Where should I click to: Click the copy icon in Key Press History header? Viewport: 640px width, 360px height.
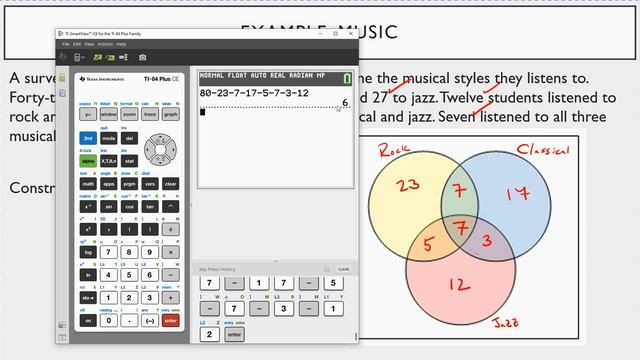point(327,269)
